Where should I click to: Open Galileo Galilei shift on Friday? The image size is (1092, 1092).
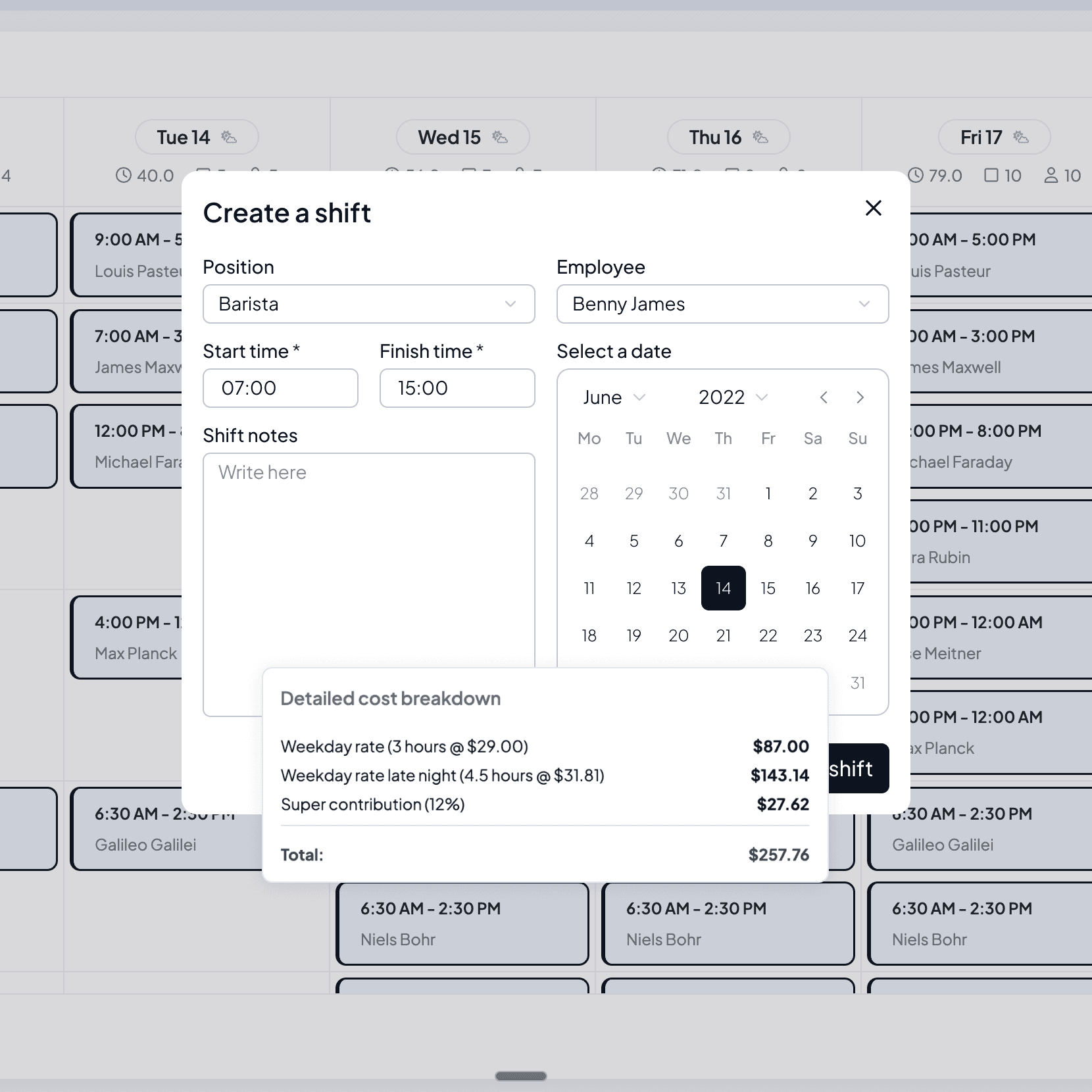tap(980, 829)
